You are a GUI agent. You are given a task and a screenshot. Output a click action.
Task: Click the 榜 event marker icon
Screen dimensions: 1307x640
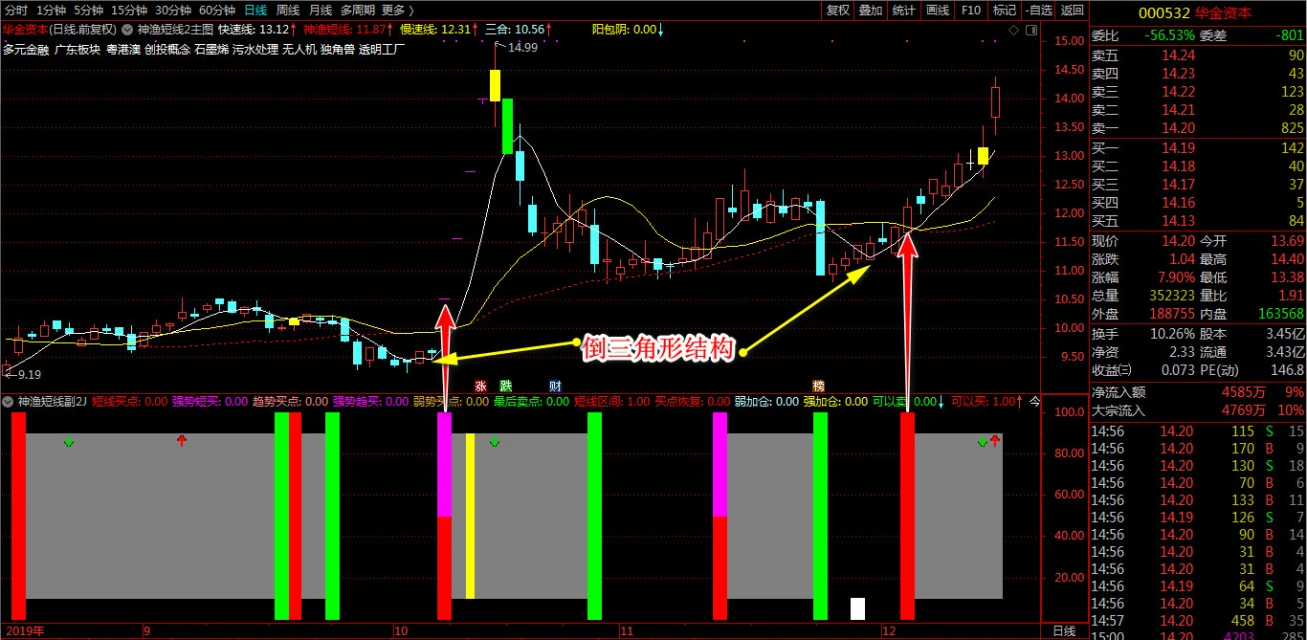pos(819,385)
